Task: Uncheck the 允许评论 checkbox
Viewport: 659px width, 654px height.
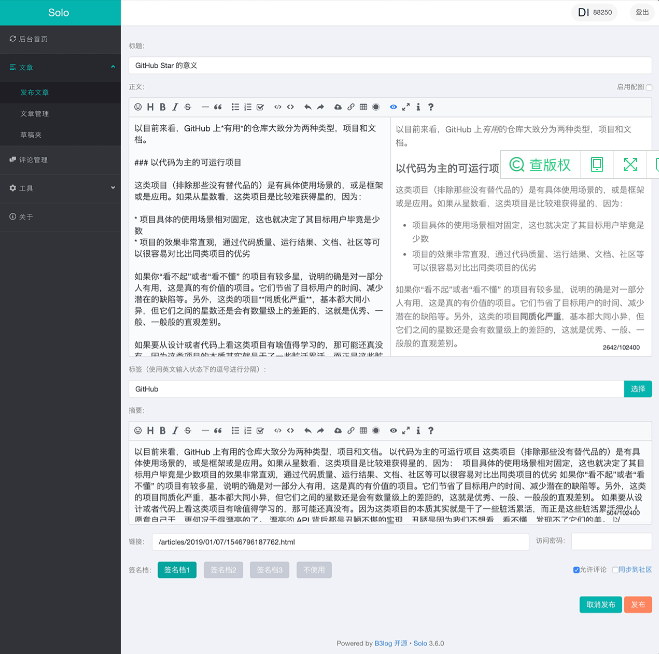Action: click(x=576, y=570)
